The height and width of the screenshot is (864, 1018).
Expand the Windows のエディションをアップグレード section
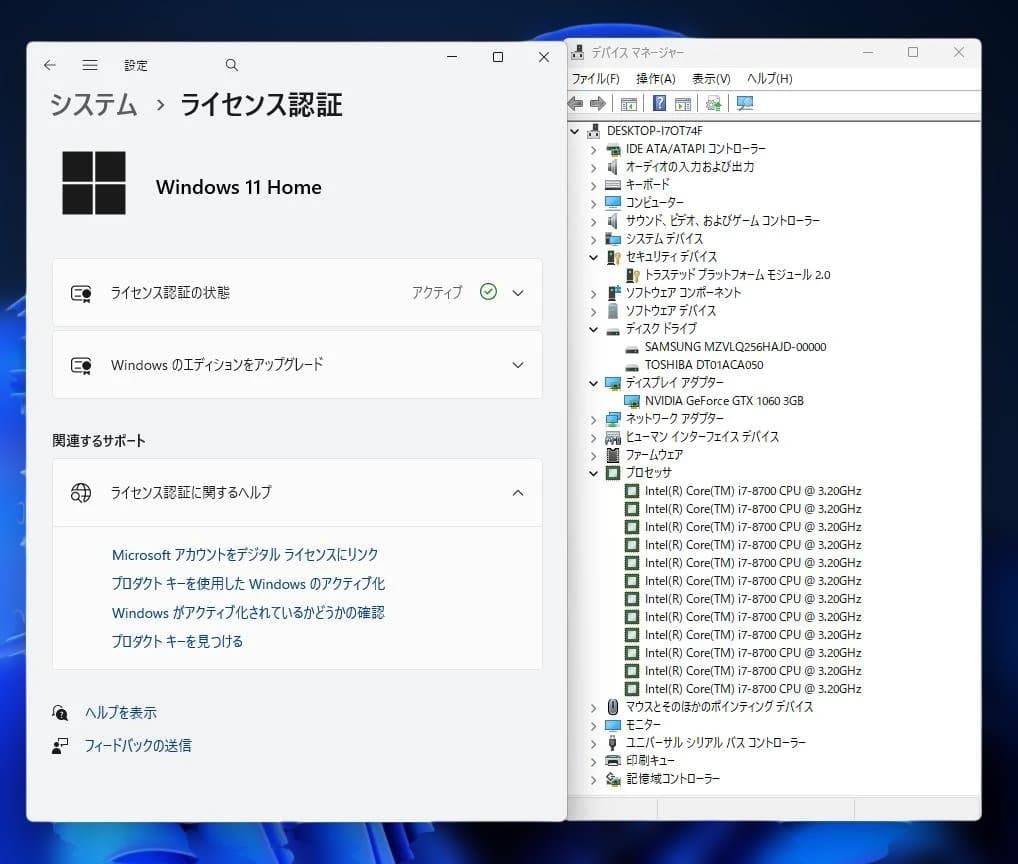click(517, 364)
